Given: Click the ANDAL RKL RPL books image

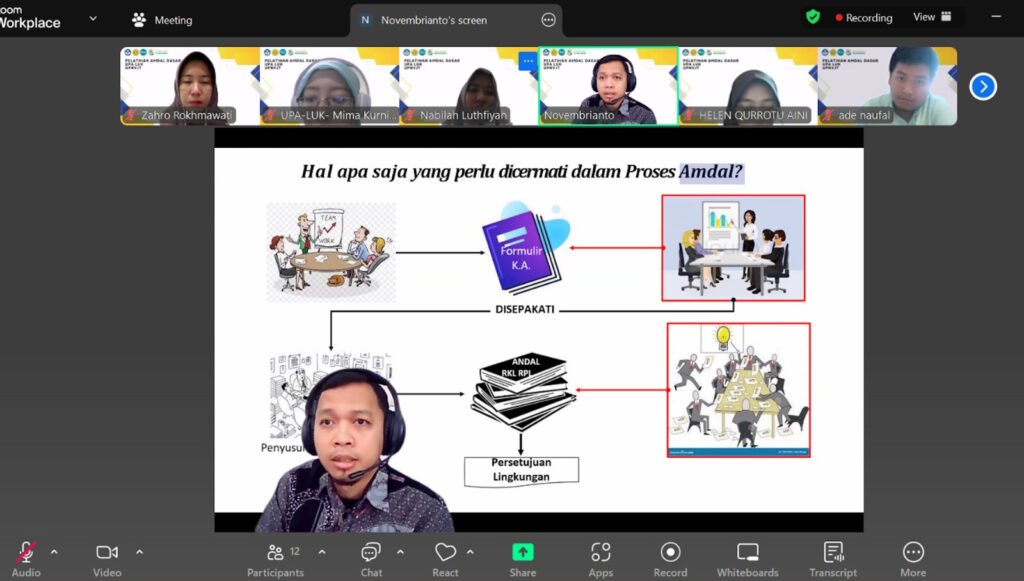Looking at the screenshot, I should pyautogui.click(x=522, y=390).
